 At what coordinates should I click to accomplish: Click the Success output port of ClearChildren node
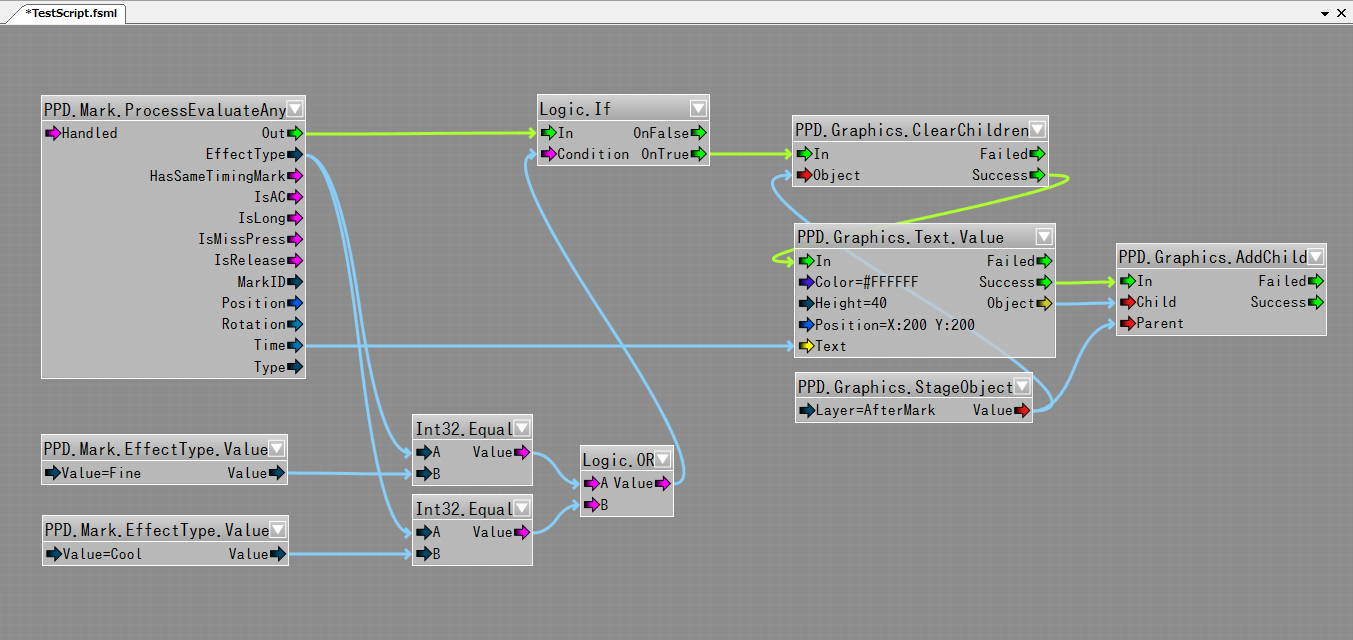1038,176
